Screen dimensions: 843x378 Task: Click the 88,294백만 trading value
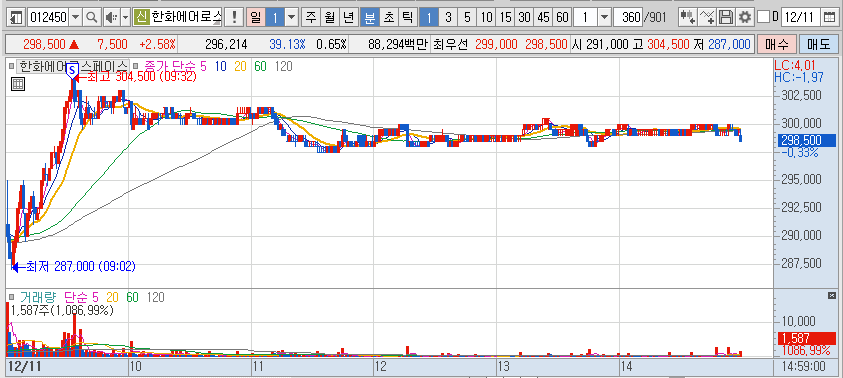tap(398, 44)
